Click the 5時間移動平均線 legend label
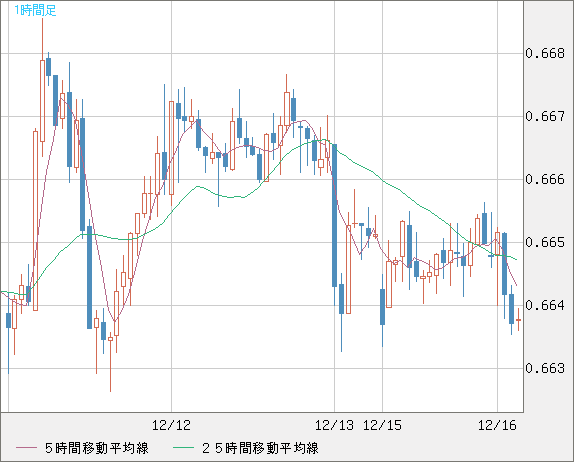574x462 pixels. (97, 448)
